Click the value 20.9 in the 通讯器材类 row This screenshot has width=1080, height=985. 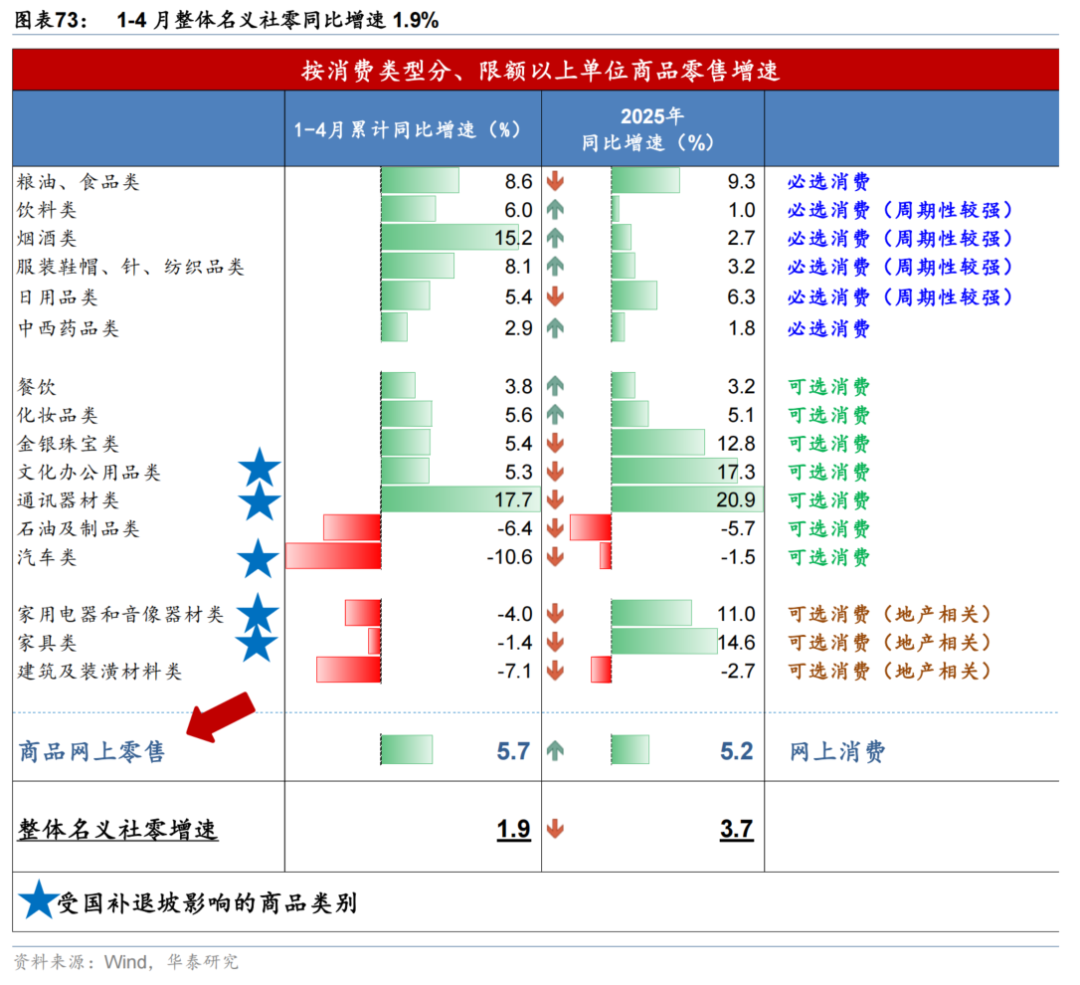736,500
